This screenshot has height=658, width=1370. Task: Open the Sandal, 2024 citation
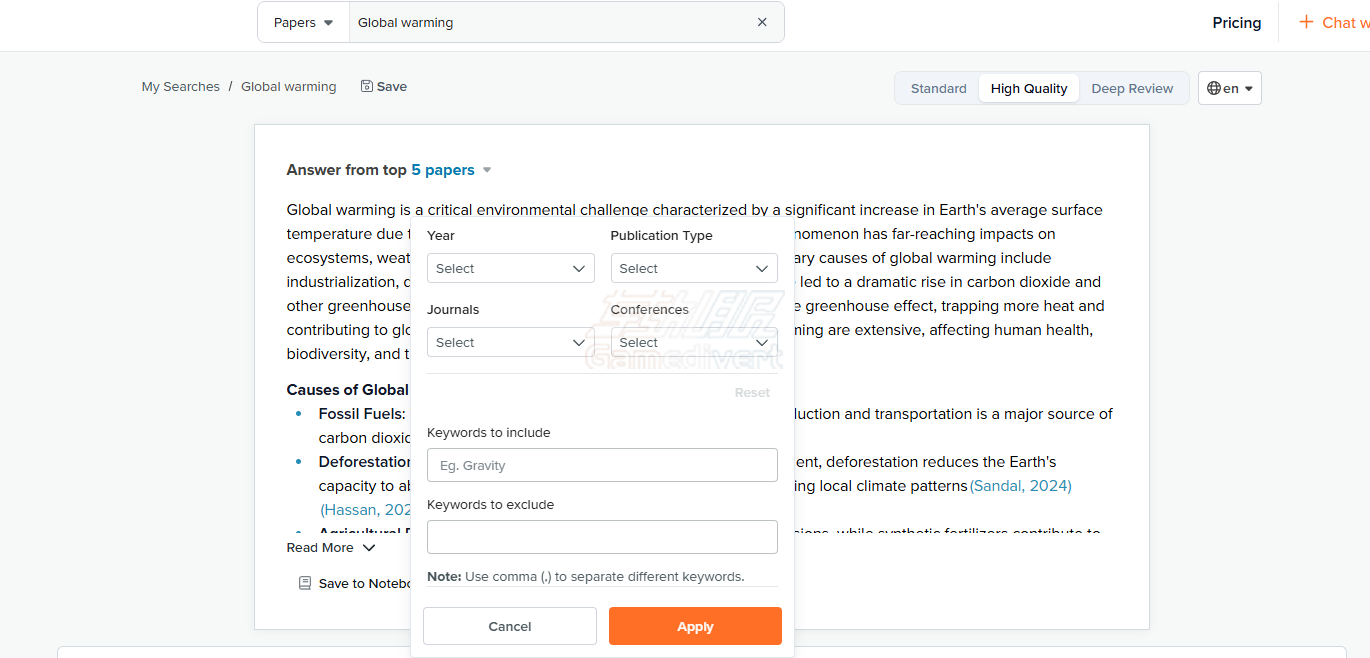pos(1020,485)
